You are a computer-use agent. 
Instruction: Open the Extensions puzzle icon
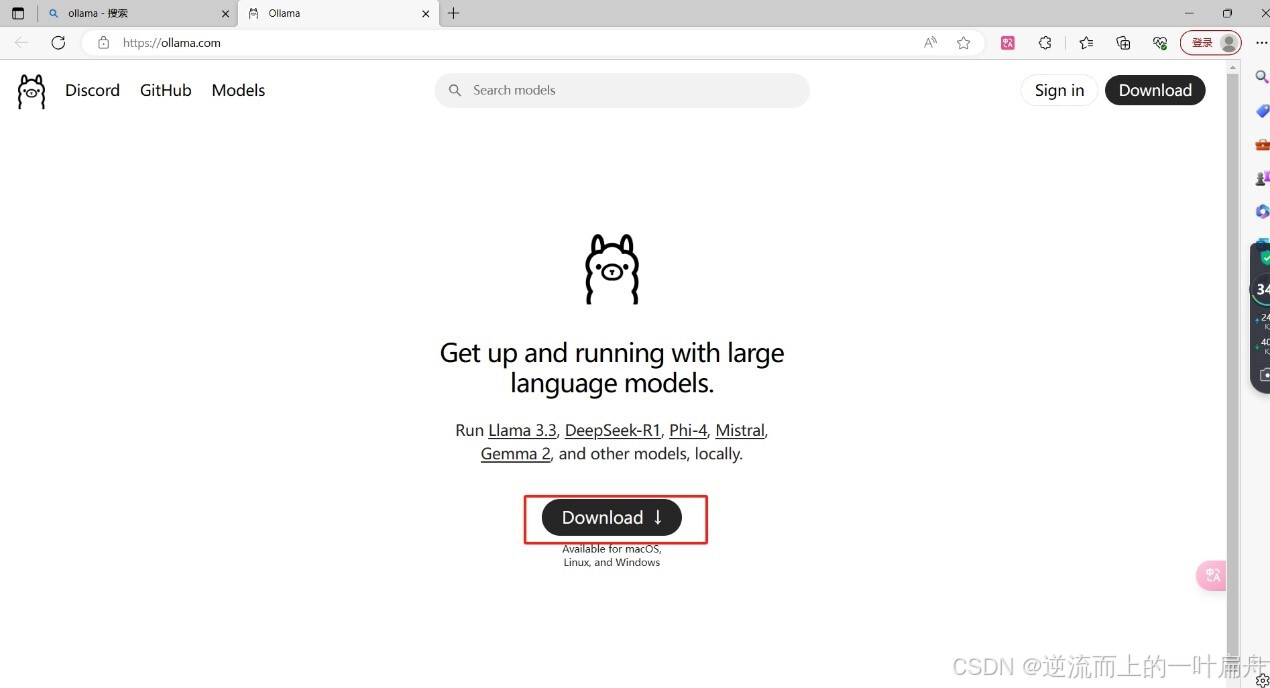click(1045, 43)
